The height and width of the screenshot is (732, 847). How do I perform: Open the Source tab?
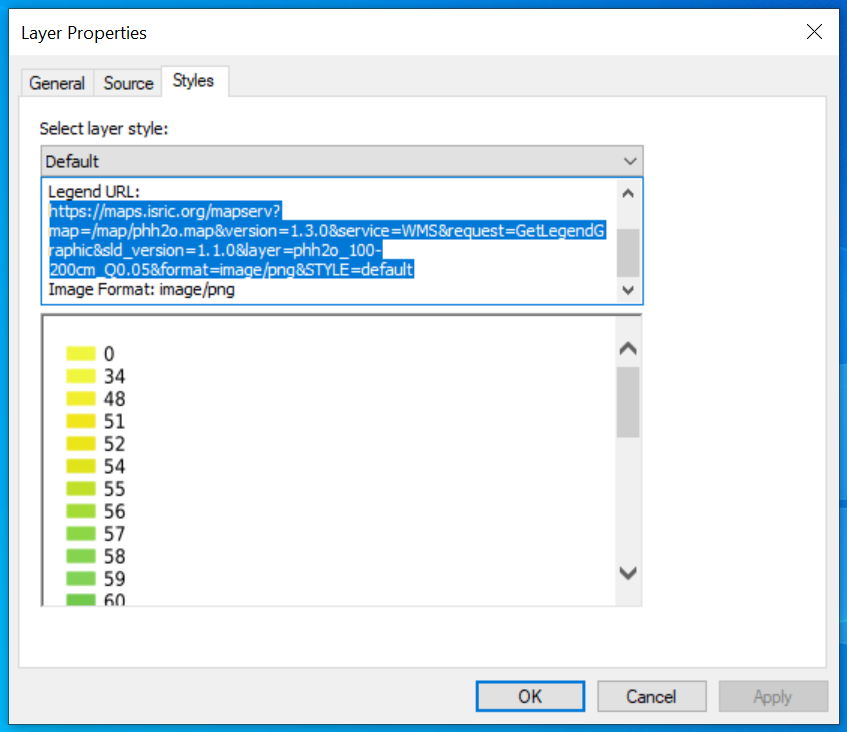click(128, 83)
